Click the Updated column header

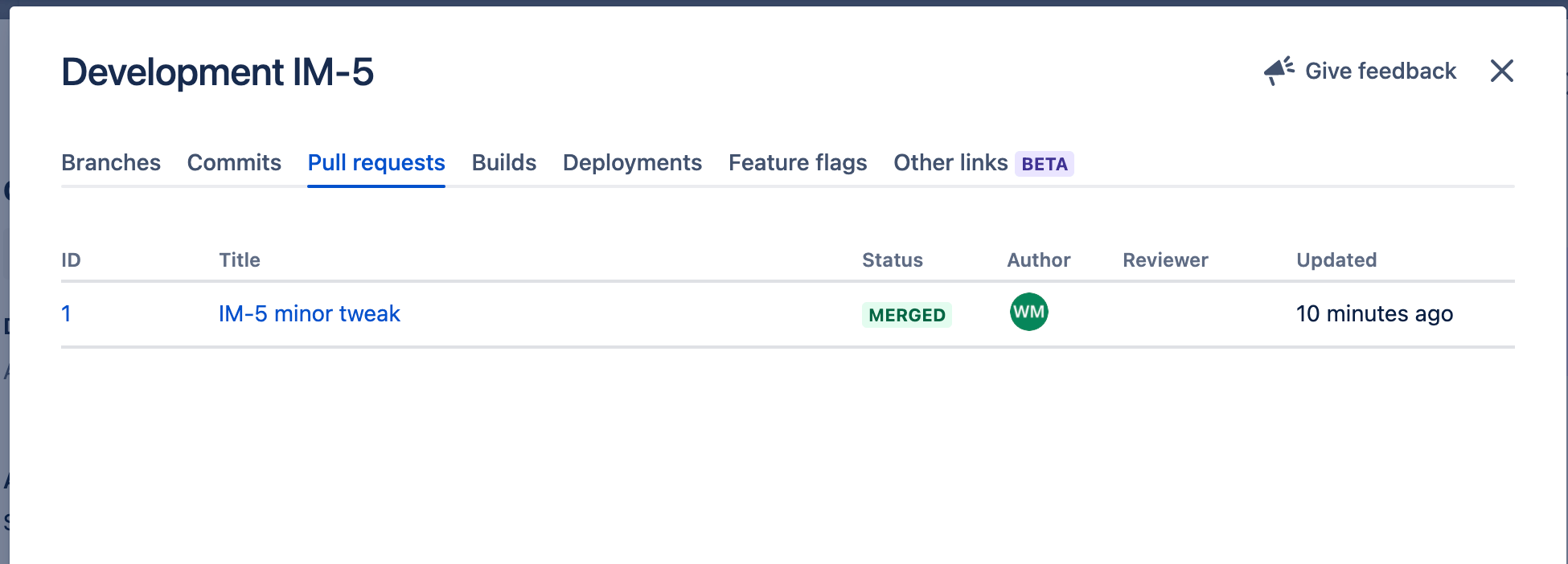click(x=1336, y=260)
